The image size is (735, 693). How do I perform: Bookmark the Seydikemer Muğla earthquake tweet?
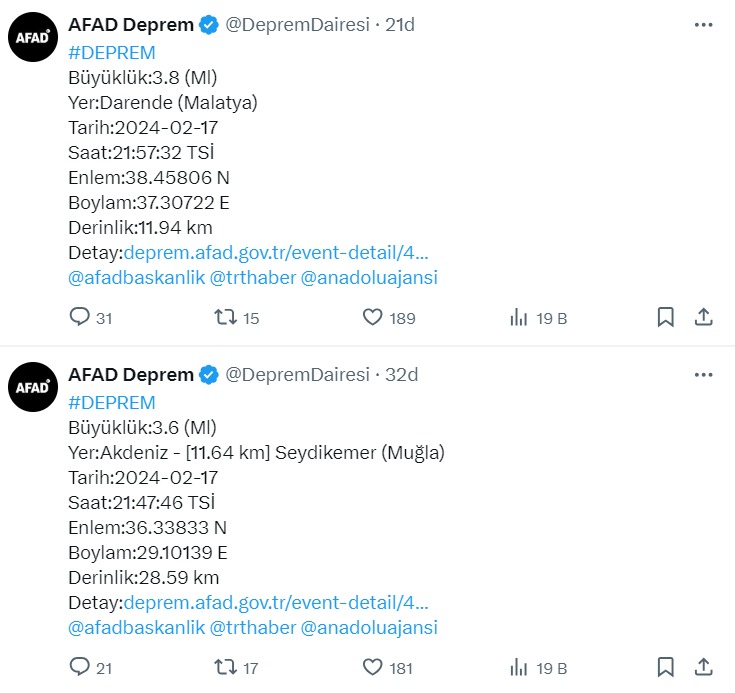666,667
